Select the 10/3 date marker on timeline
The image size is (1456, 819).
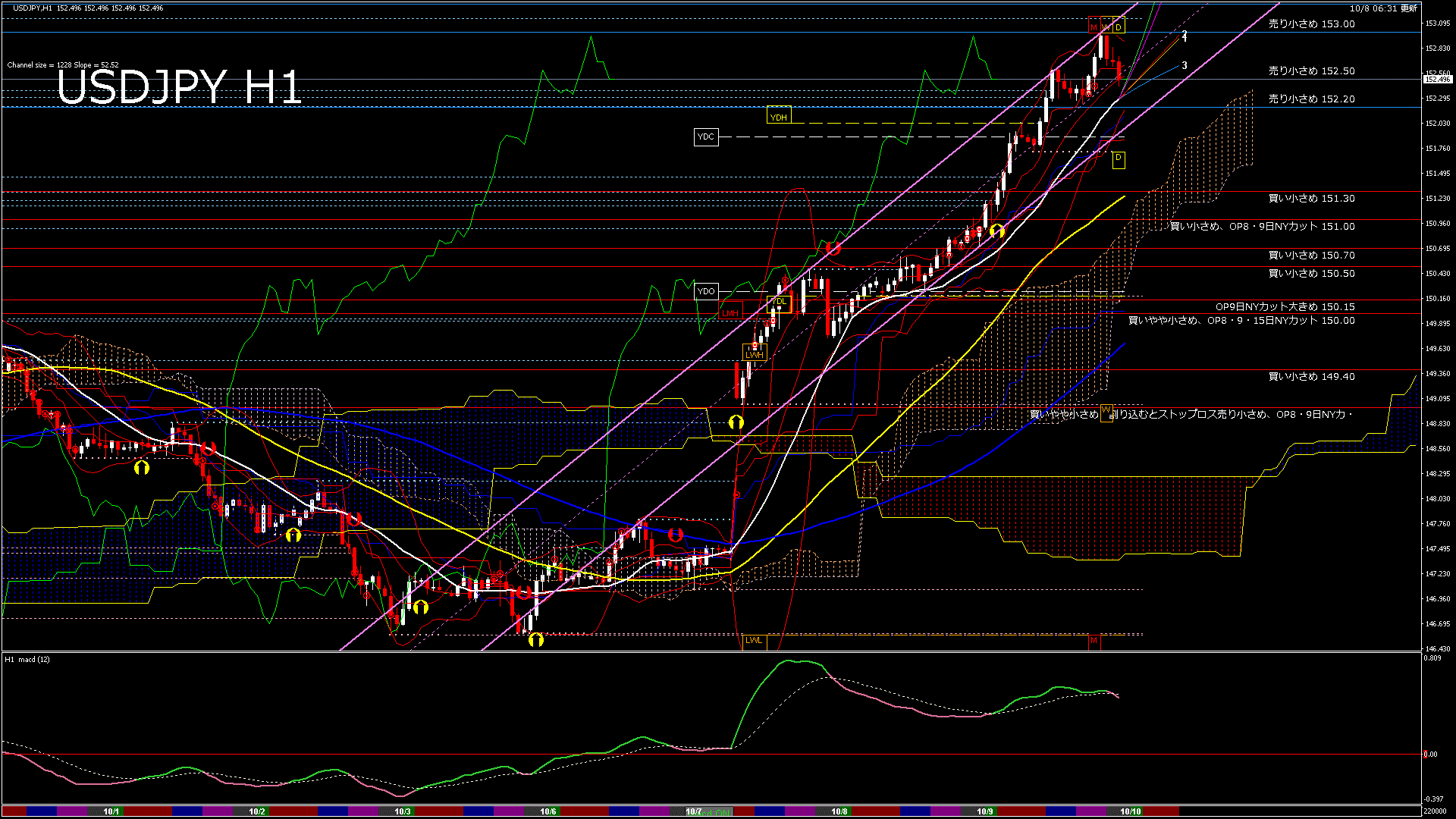(402, 811)
